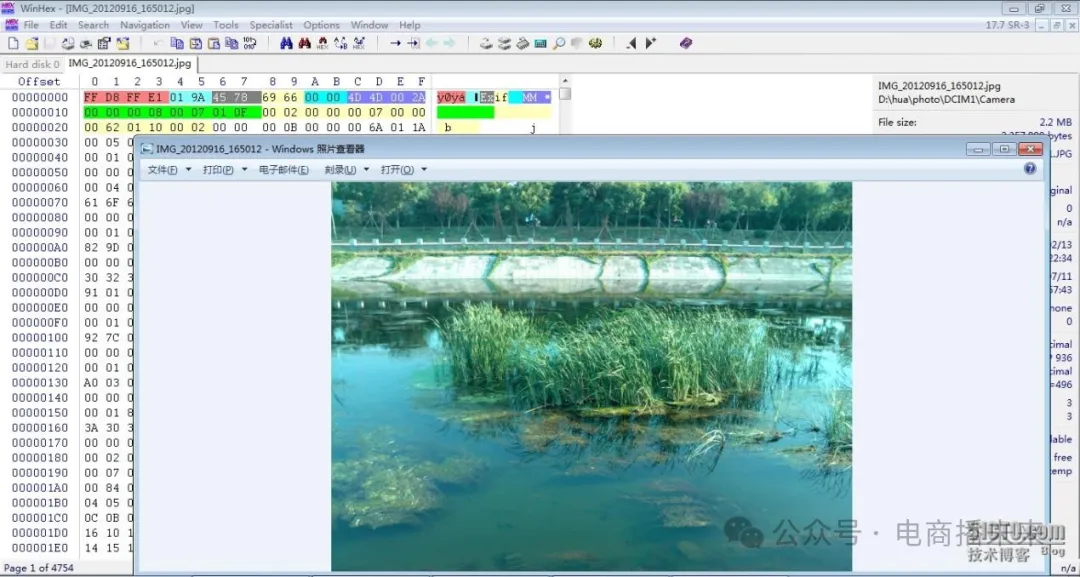The width and height of the screenshot is (1080, 577).
Task: Click Photo Viewer blue help icon
Action: (x=1030, y=169)
